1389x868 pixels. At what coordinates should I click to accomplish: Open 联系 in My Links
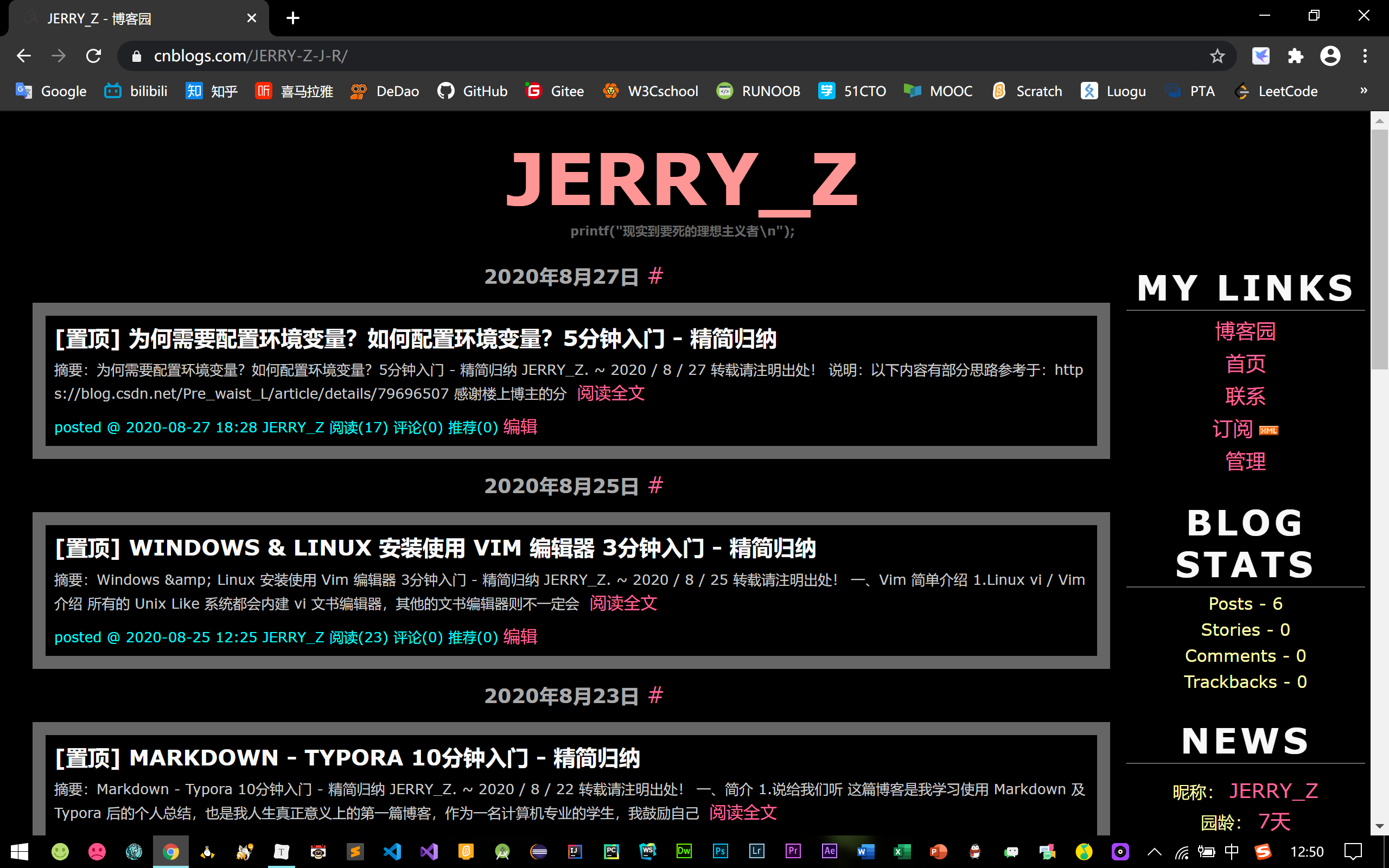click(x=1245, y=396)
